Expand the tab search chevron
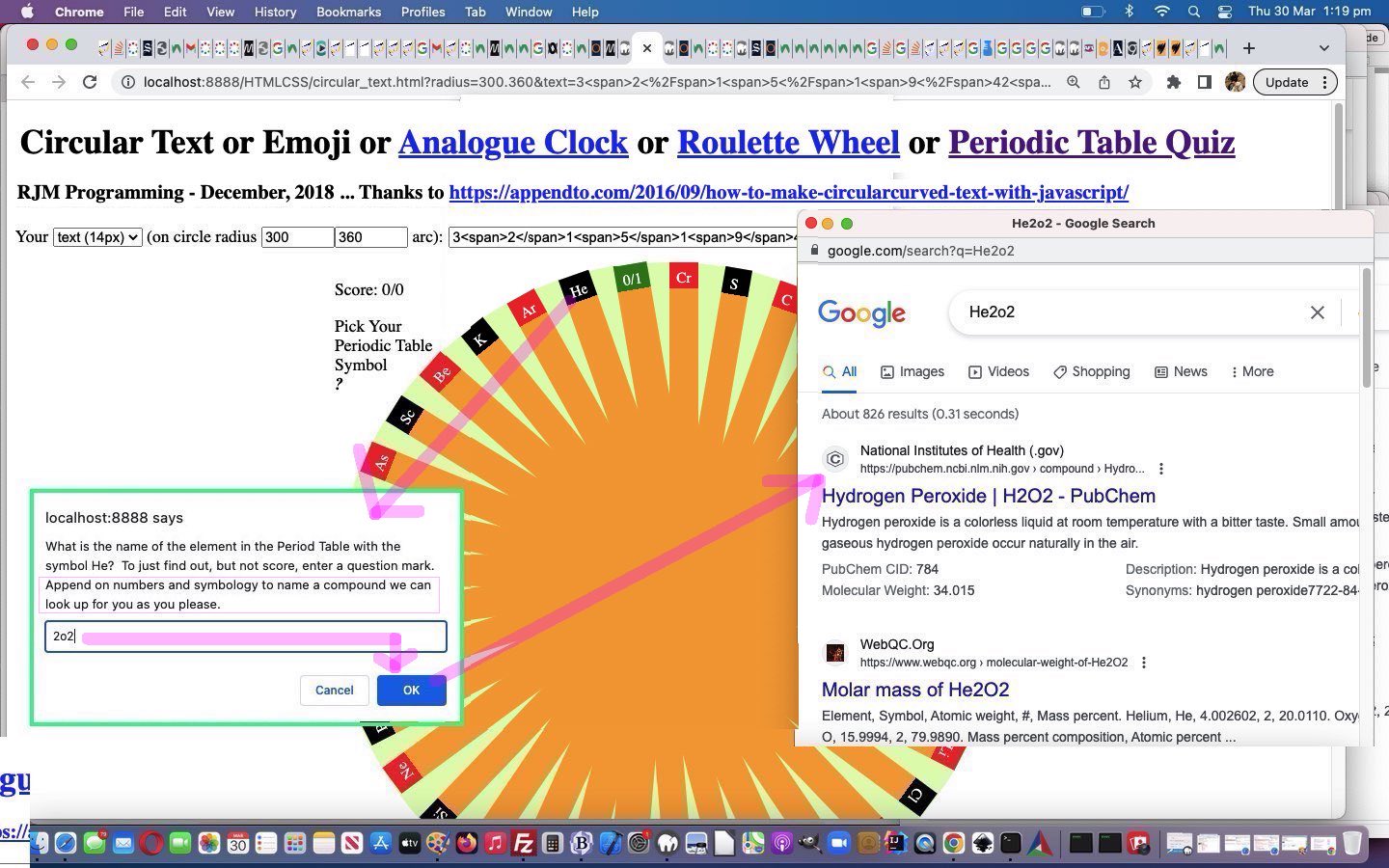This screenshot has width=1389, height=868. pos(1324,47)
